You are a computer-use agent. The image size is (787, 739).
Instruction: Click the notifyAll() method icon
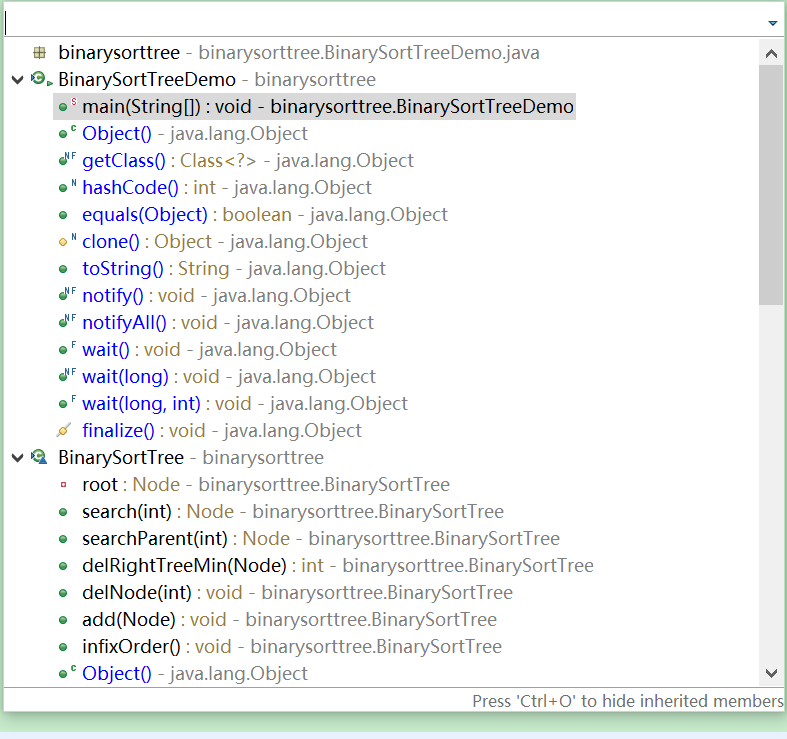[67, 322]
